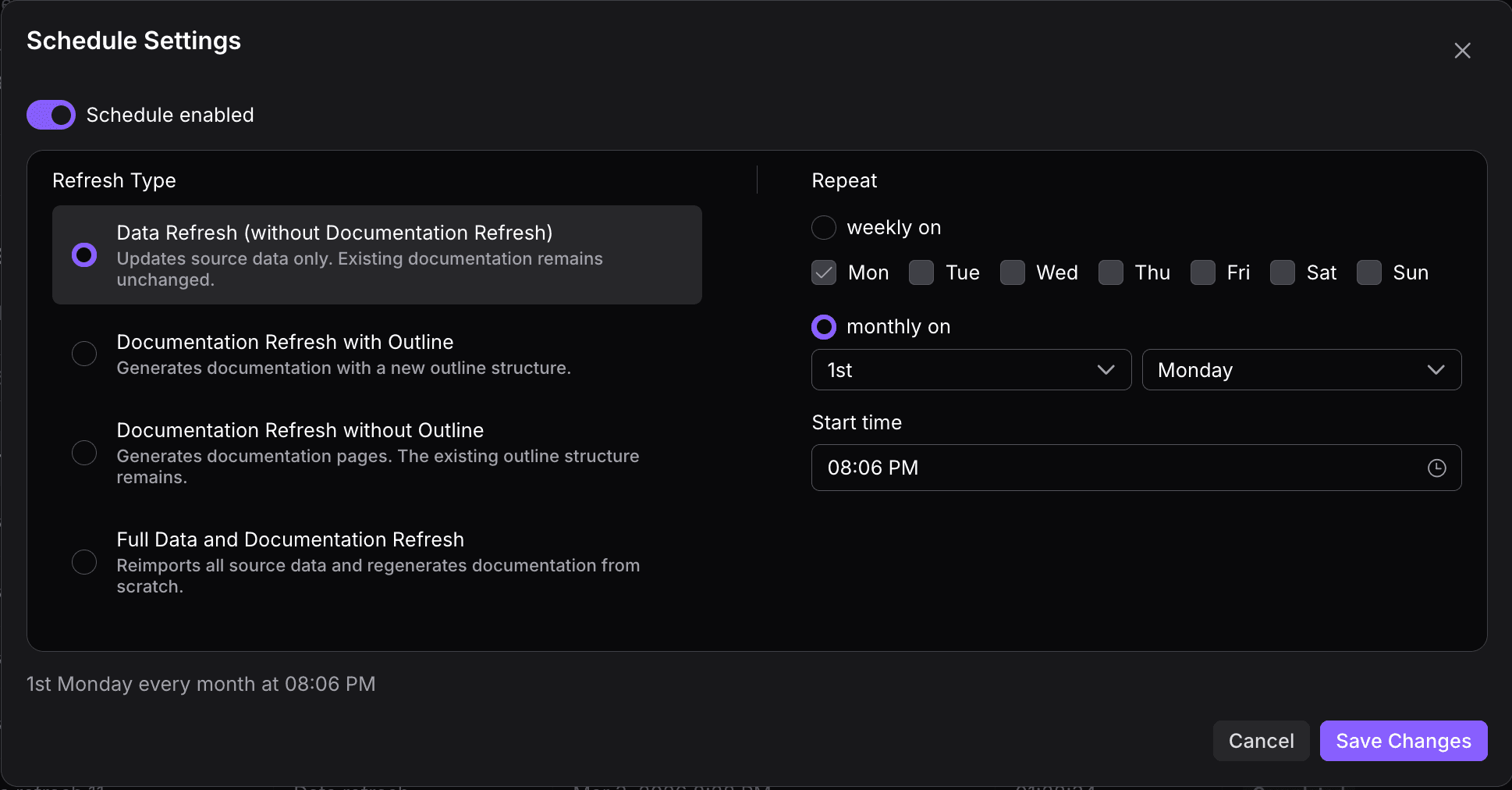
Task: Select the monthly on radio button
Action: coord(823,326)
